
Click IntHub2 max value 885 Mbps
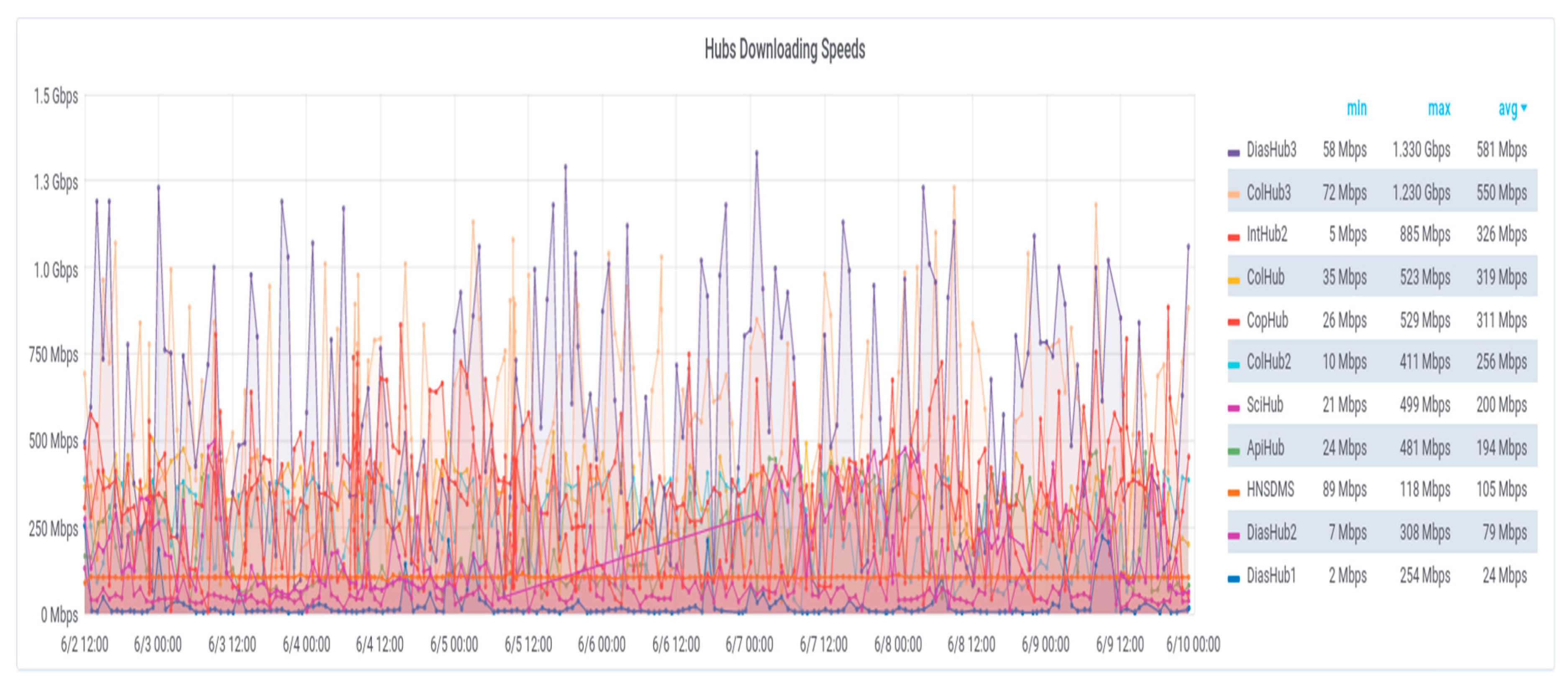tap(1425, 234)
